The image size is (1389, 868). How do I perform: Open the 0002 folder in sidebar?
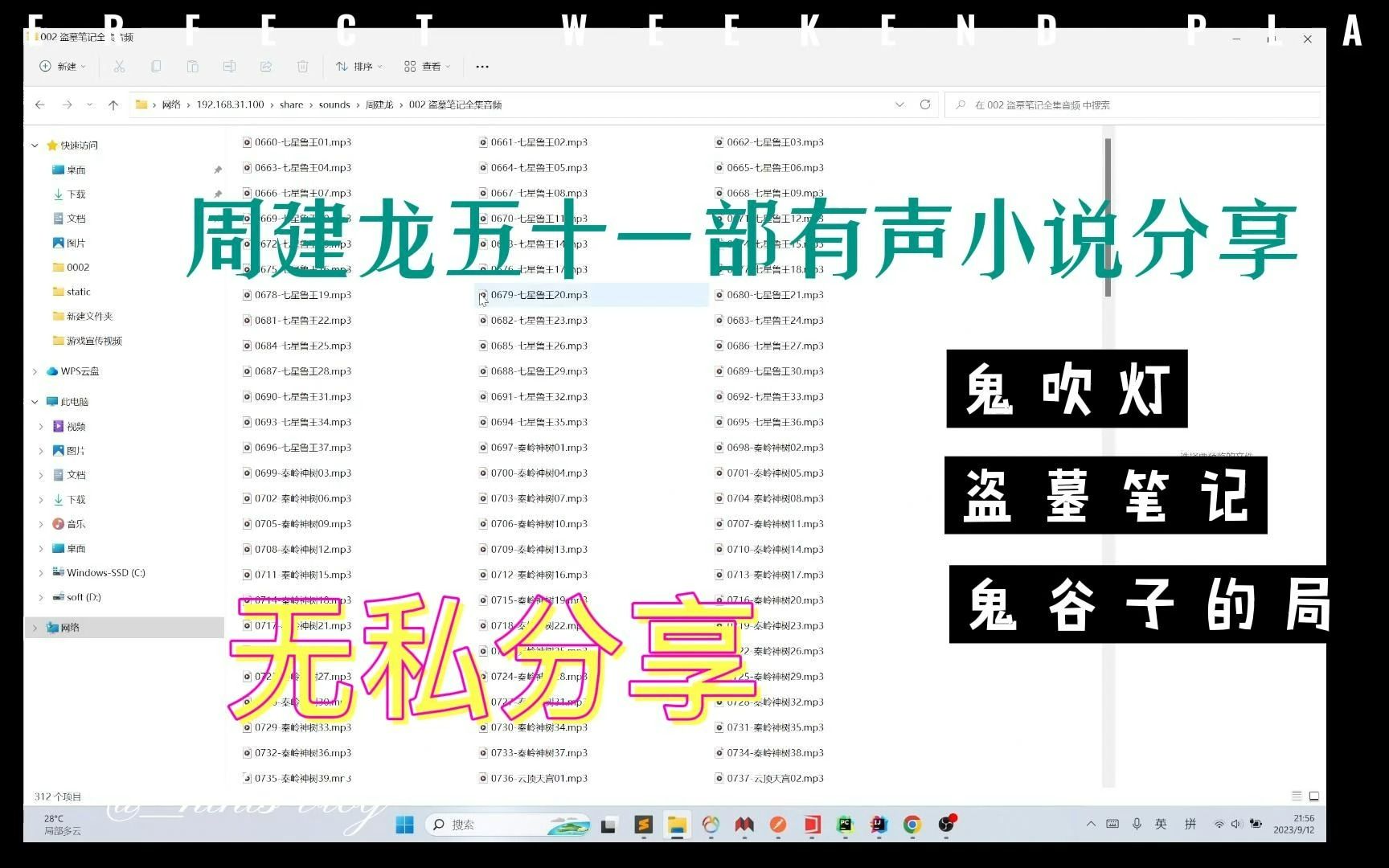point(77,268)
